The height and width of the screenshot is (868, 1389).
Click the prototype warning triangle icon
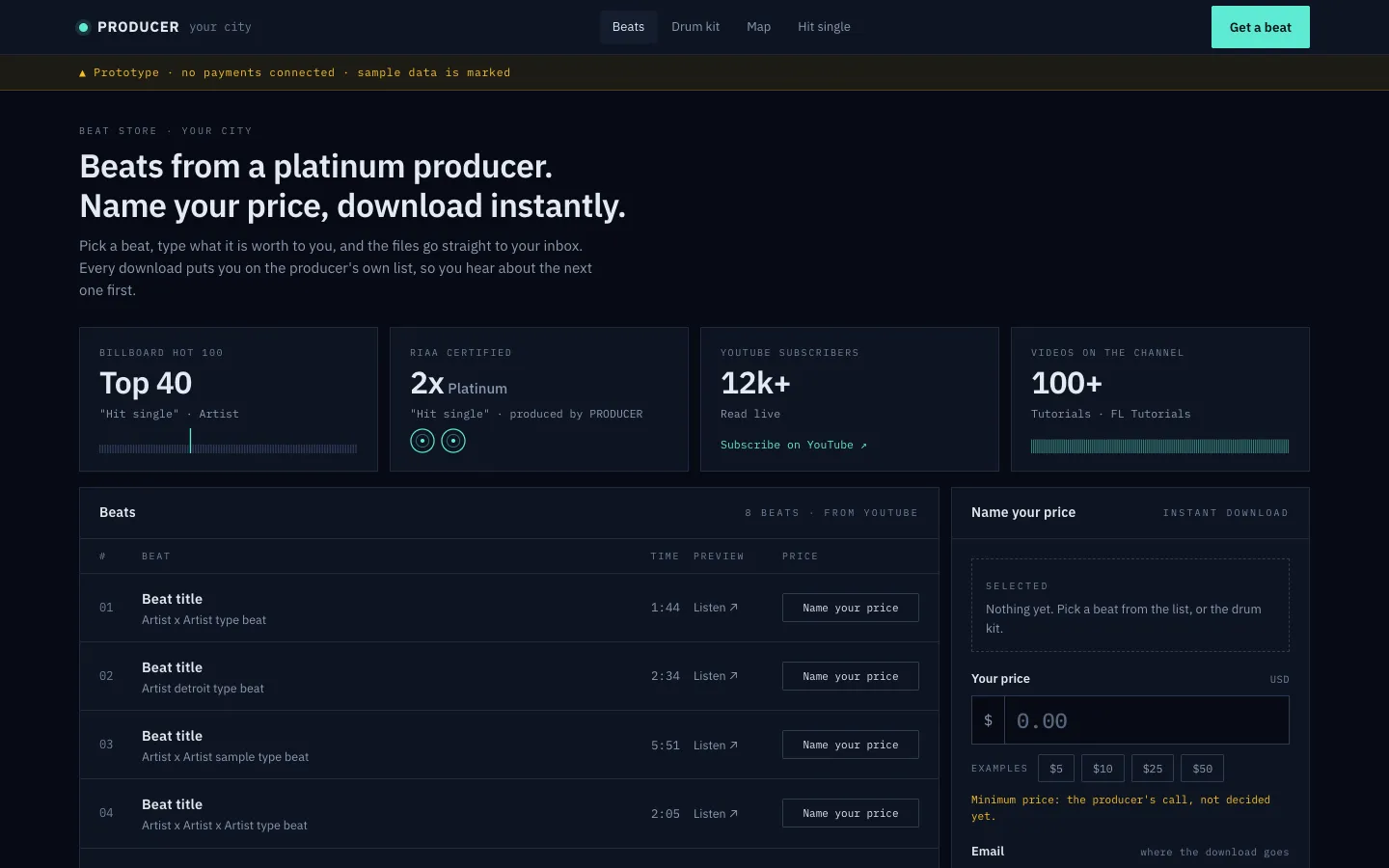coord(82,73)
